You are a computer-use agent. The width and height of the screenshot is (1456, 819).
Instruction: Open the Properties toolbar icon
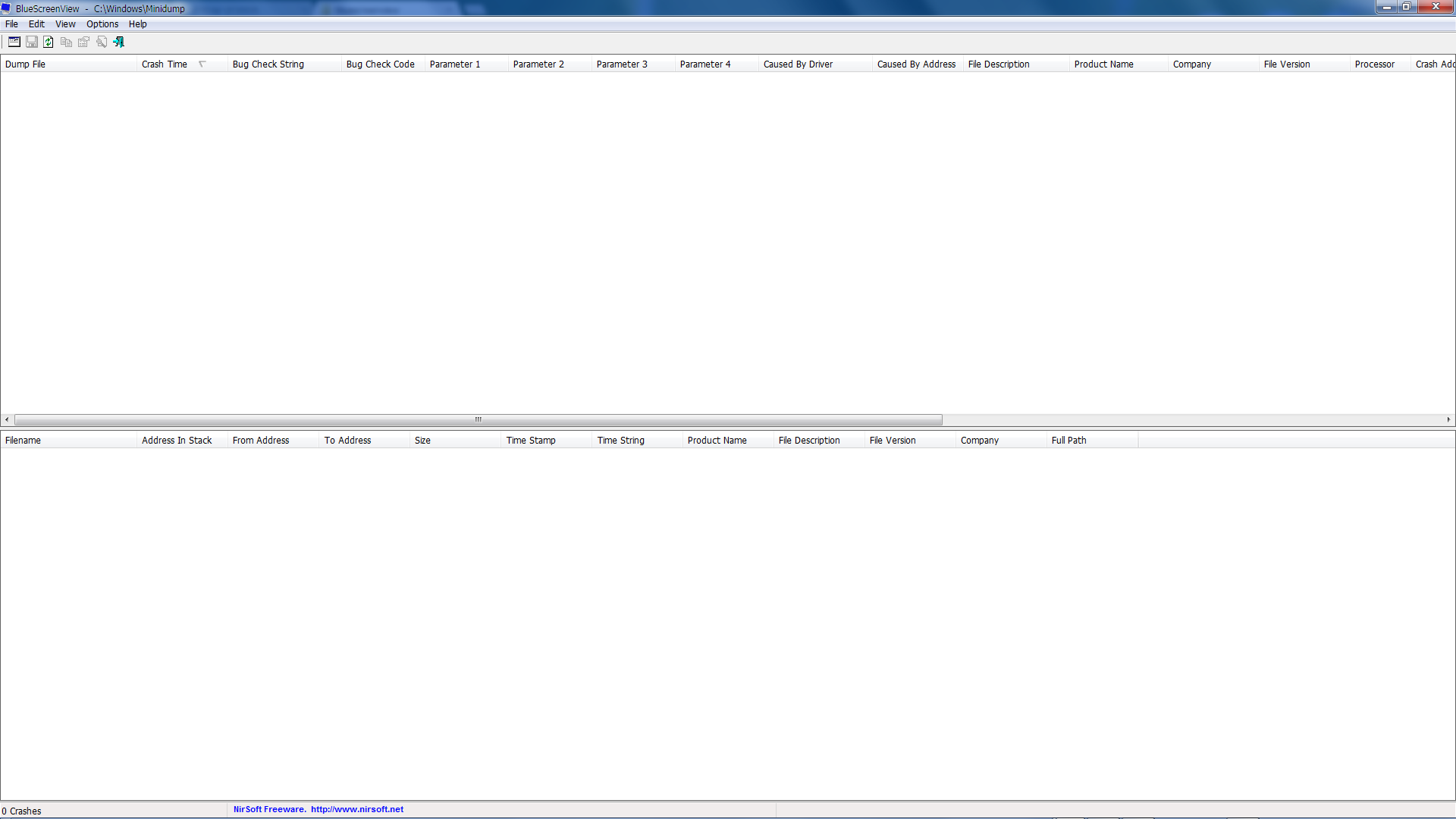click(x=83, y=42)
